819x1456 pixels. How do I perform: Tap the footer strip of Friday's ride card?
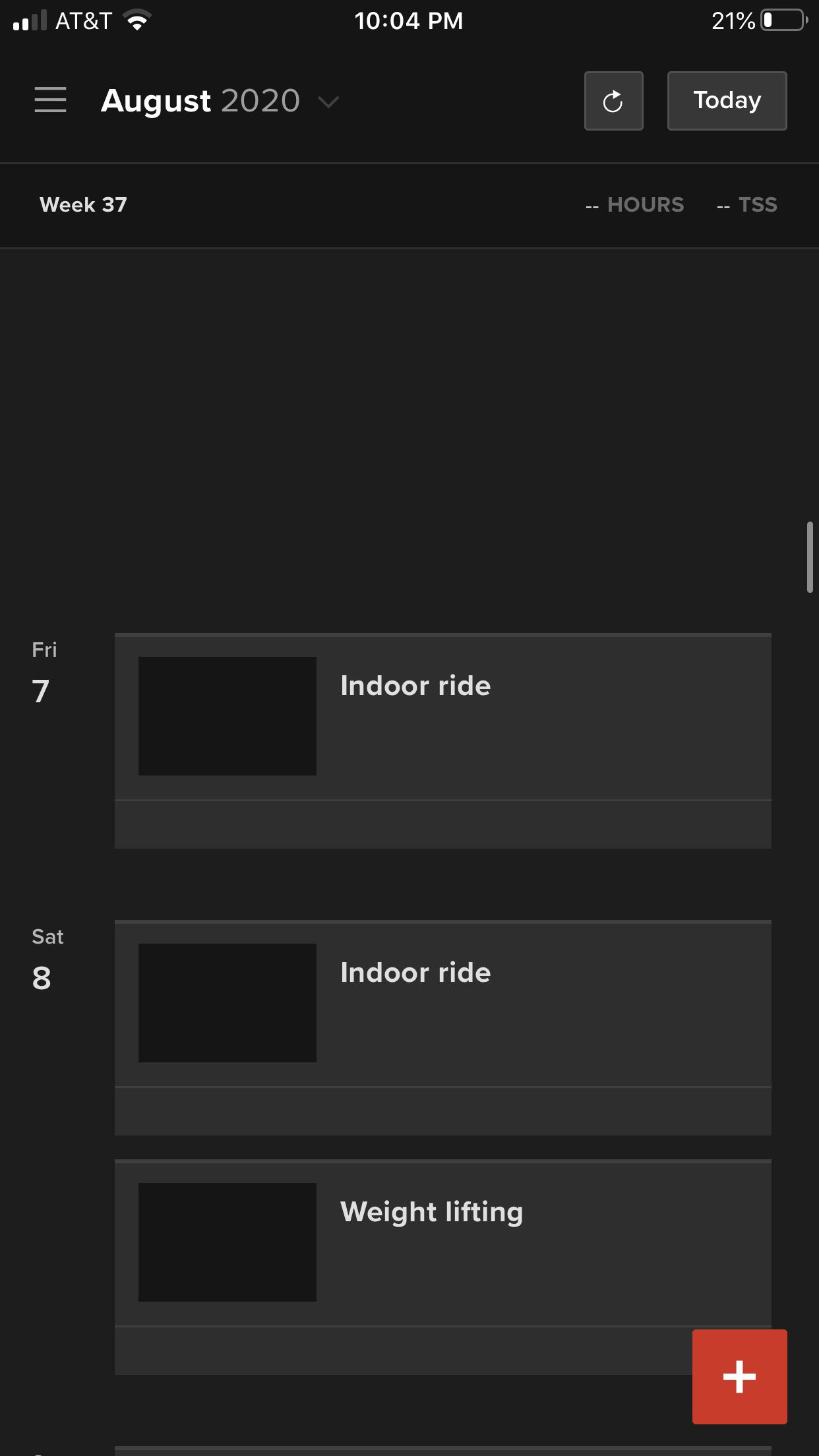[x=442, y=825]
